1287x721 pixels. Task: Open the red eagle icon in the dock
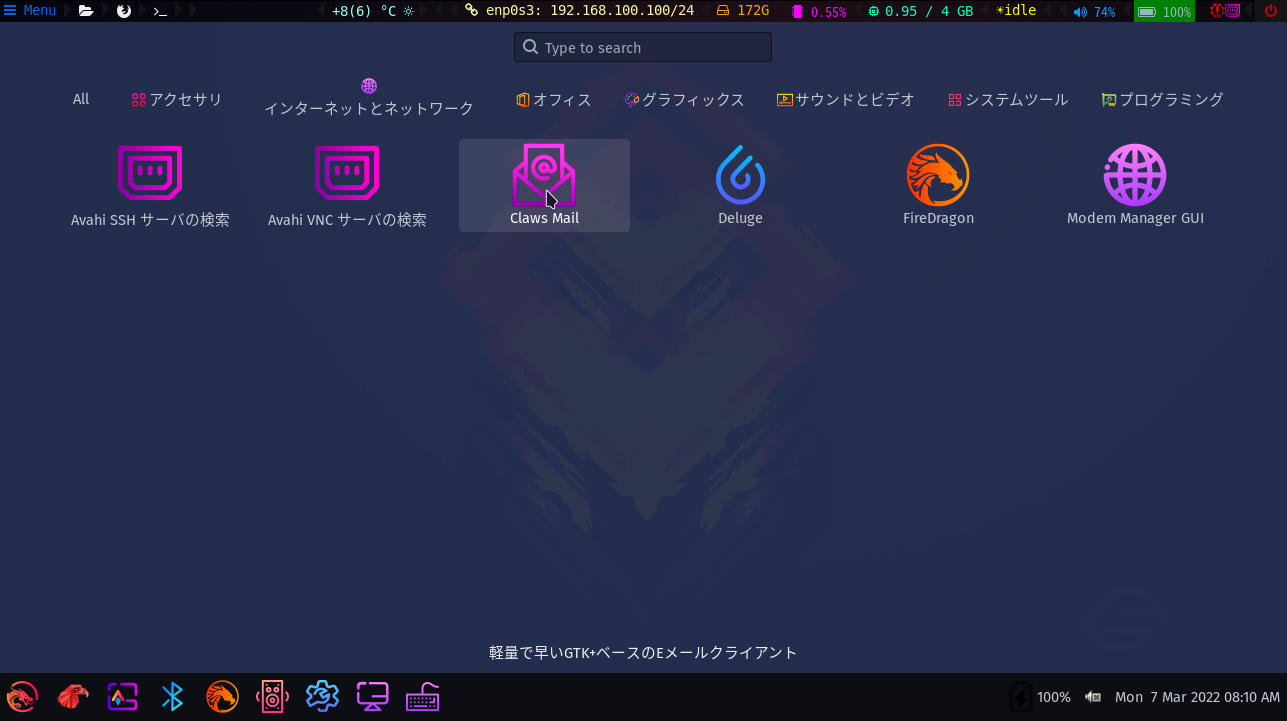tap(72, 696)
